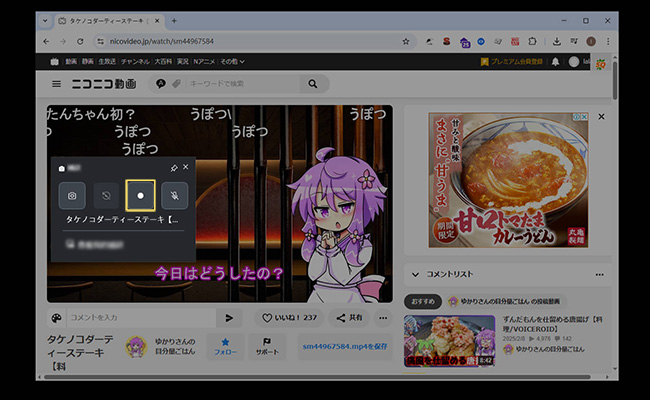Open the Chrome profile avatar
The height and width of the screenshot is (400, 650).
[591, 41]
